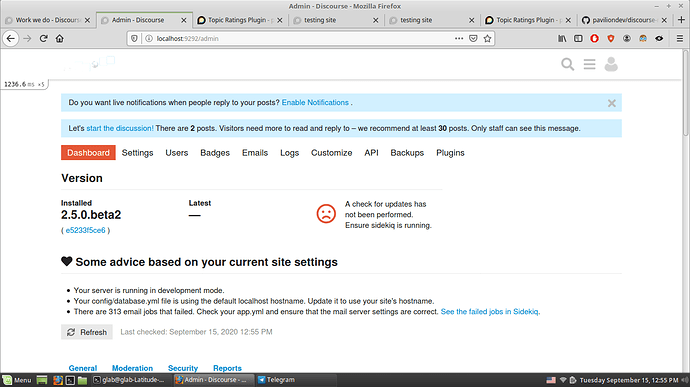Show site information icon in the address bar

tap(149, 39)
